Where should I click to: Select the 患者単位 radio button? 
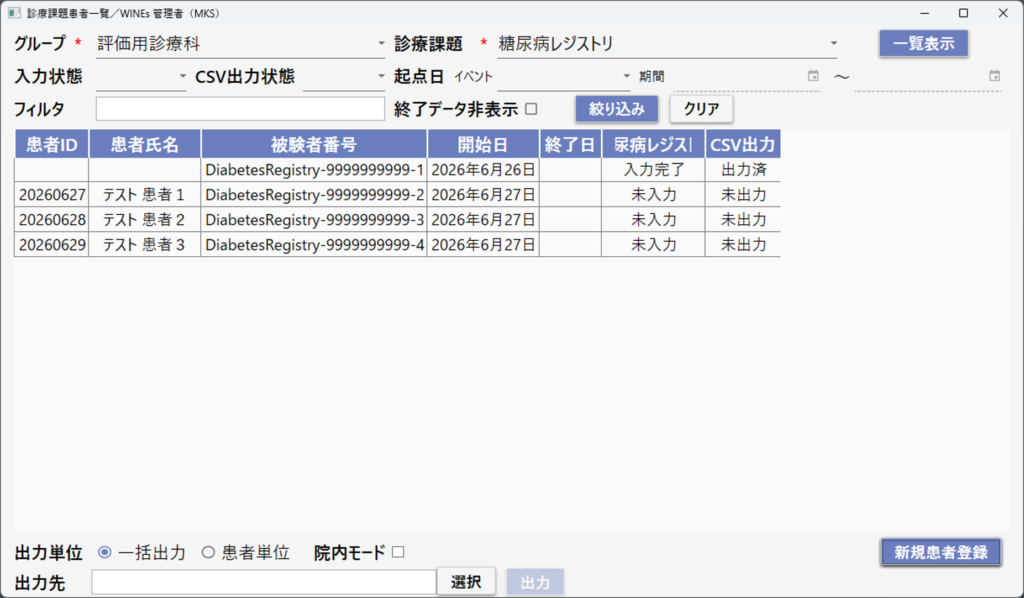pos(208,552)
